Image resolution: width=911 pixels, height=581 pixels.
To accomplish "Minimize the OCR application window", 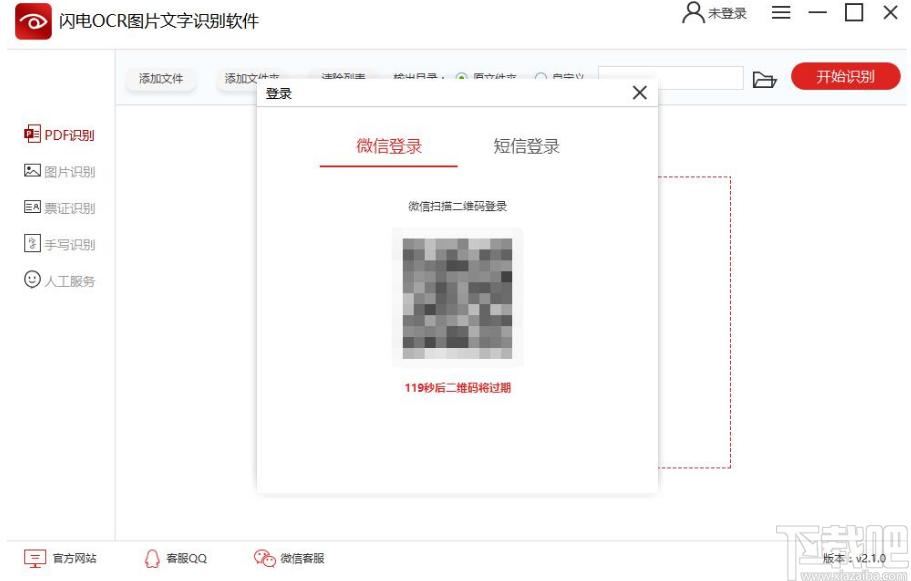I will 817,12.
